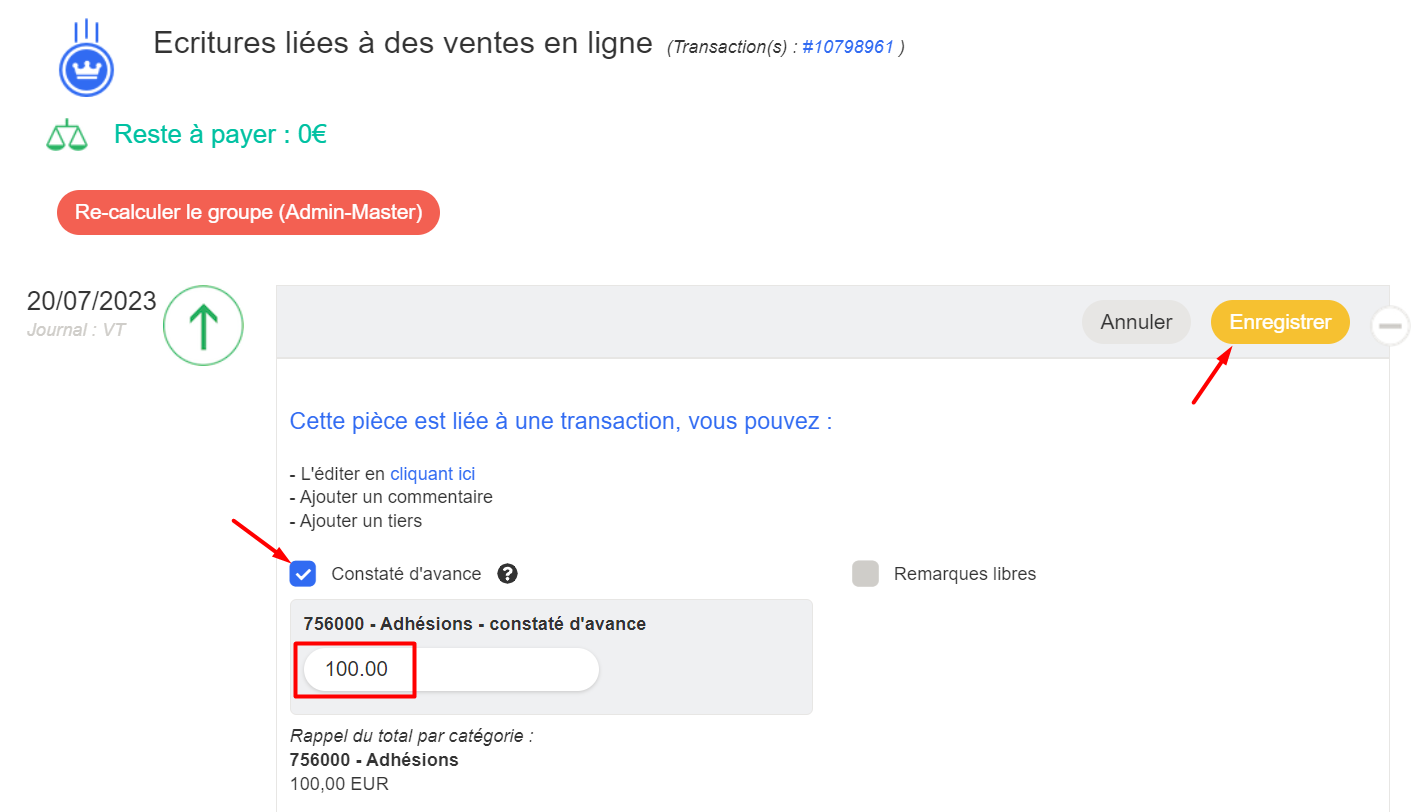Click the blue crown online sales icon
The height and width of the screenshot is (812, 1426).
coord(86,59)
